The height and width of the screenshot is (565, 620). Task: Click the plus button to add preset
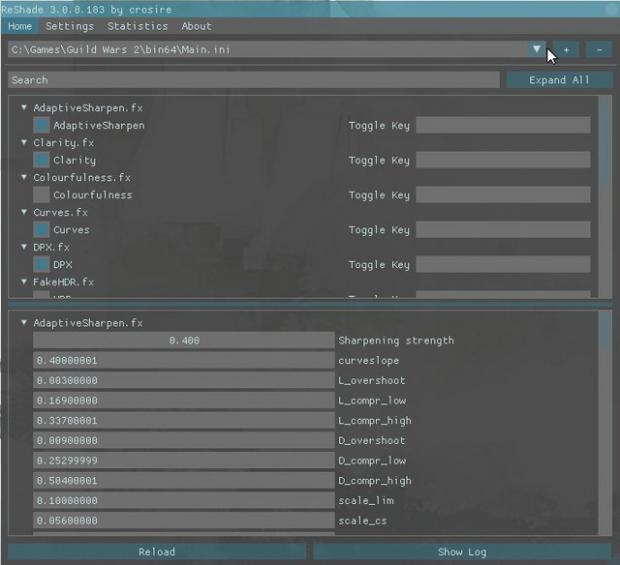click(566, 49)
